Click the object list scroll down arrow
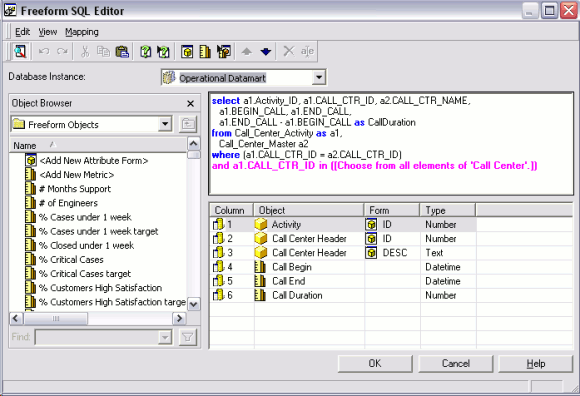This screenshot has height=396, width=580. (x=194, y=304)
